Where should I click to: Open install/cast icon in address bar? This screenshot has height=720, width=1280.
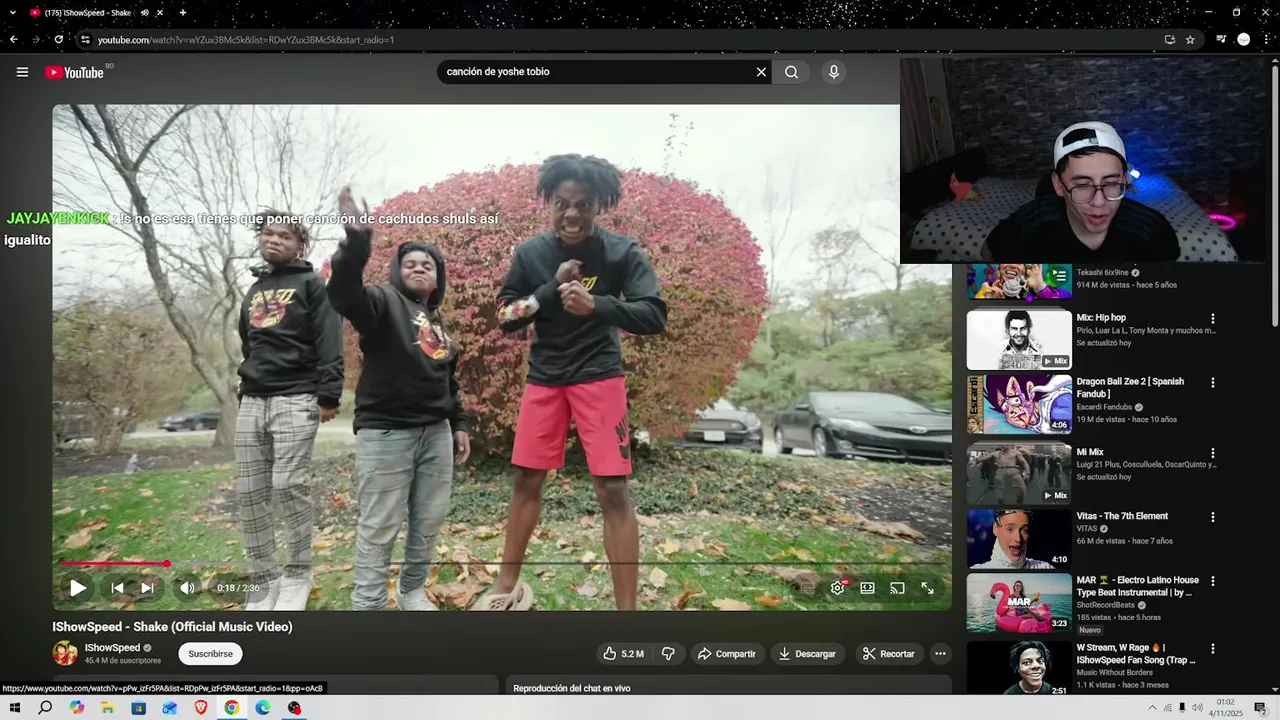(1169, 40)
